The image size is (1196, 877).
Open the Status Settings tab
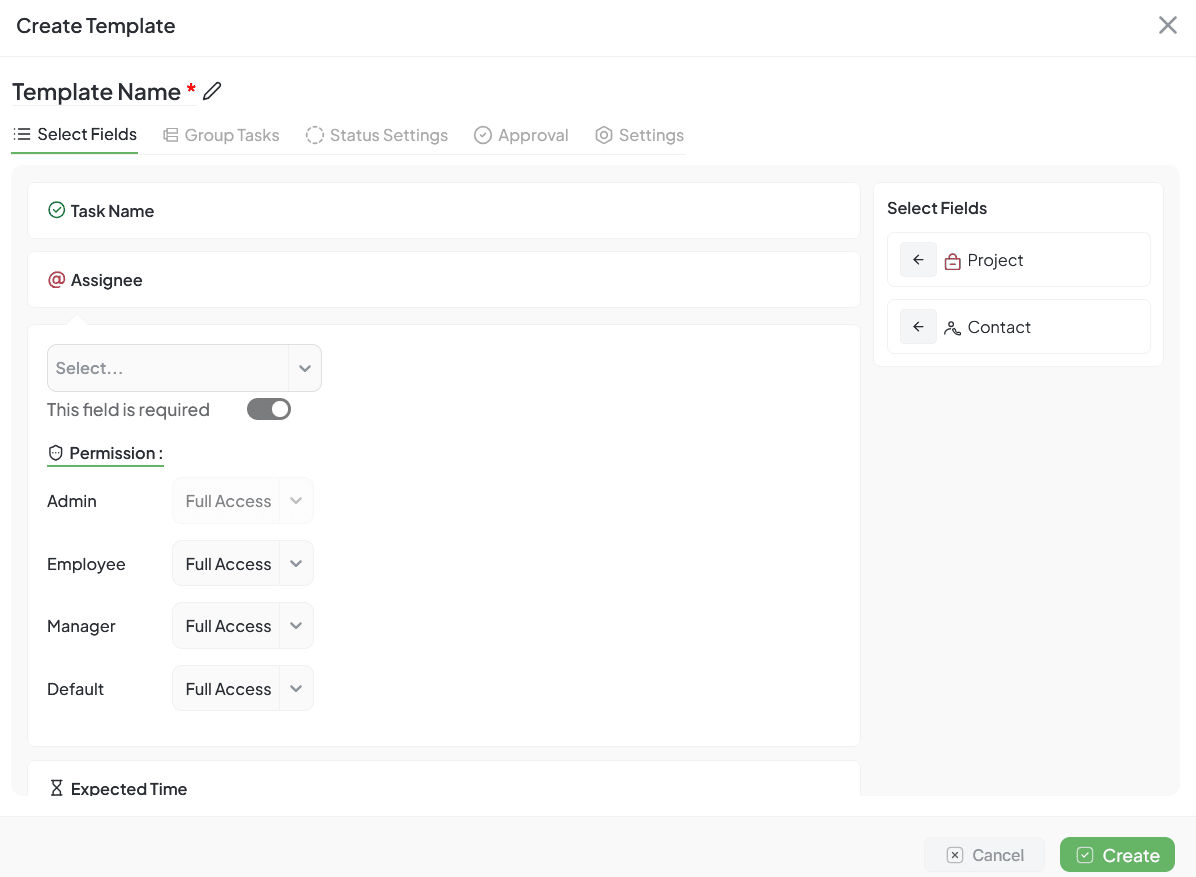(377, 135)
